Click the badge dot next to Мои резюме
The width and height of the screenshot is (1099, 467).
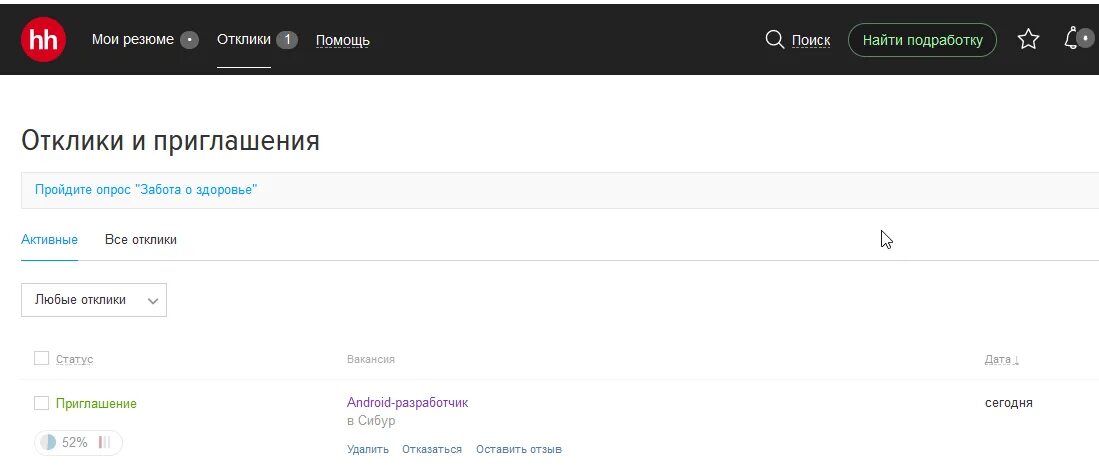click(x=189, y=40)
